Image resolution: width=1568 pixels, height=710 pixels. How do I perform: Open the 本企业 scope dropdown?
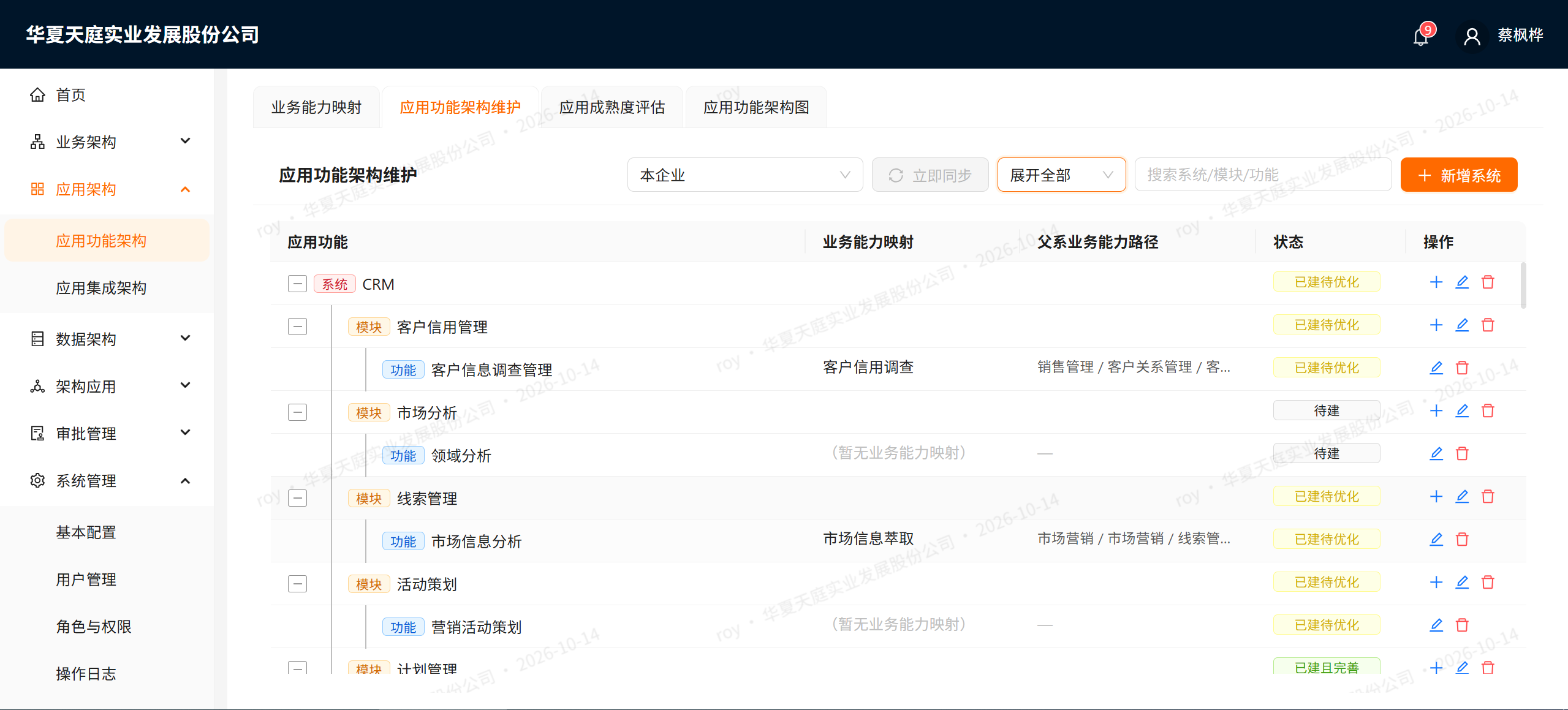744,175
